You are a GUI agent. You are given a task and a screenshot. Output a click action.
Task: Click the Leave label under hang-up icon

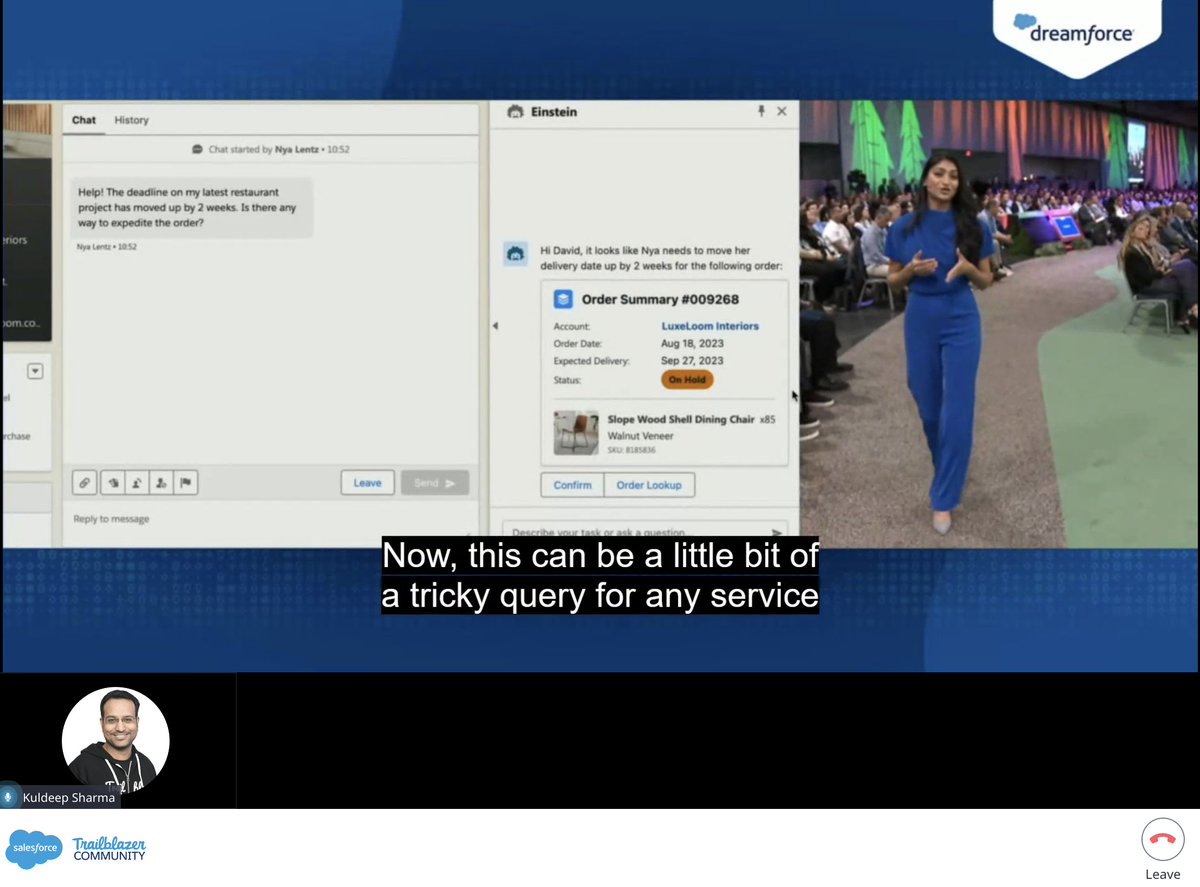[x=1162, y=874]
